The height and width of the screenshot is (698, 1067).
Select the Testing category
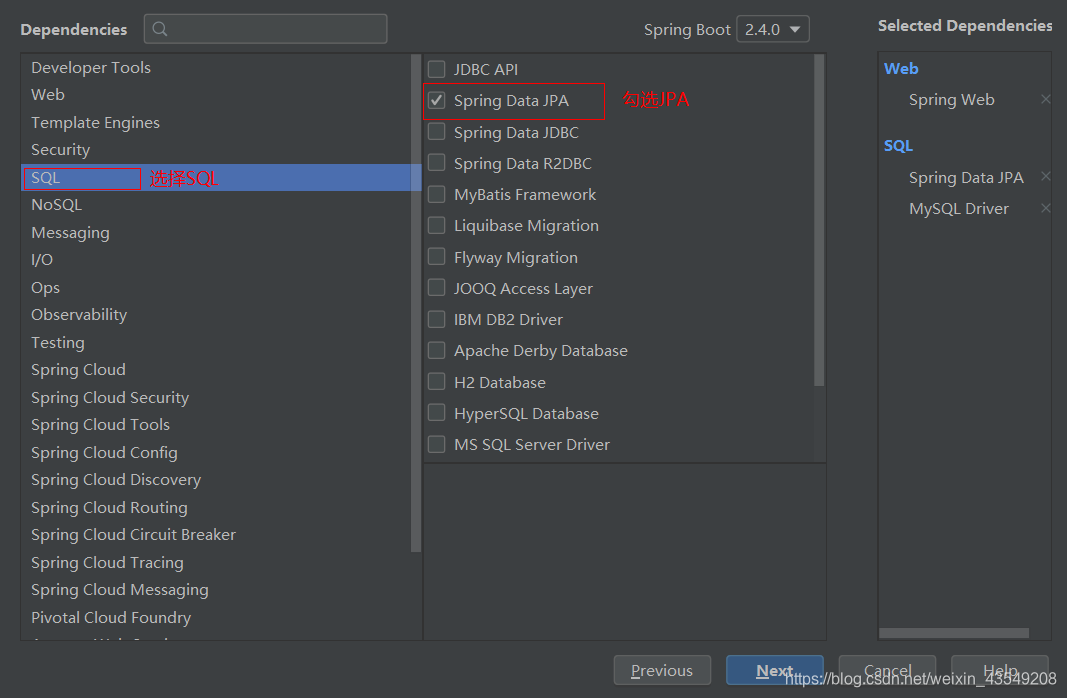tap(216, 342)
